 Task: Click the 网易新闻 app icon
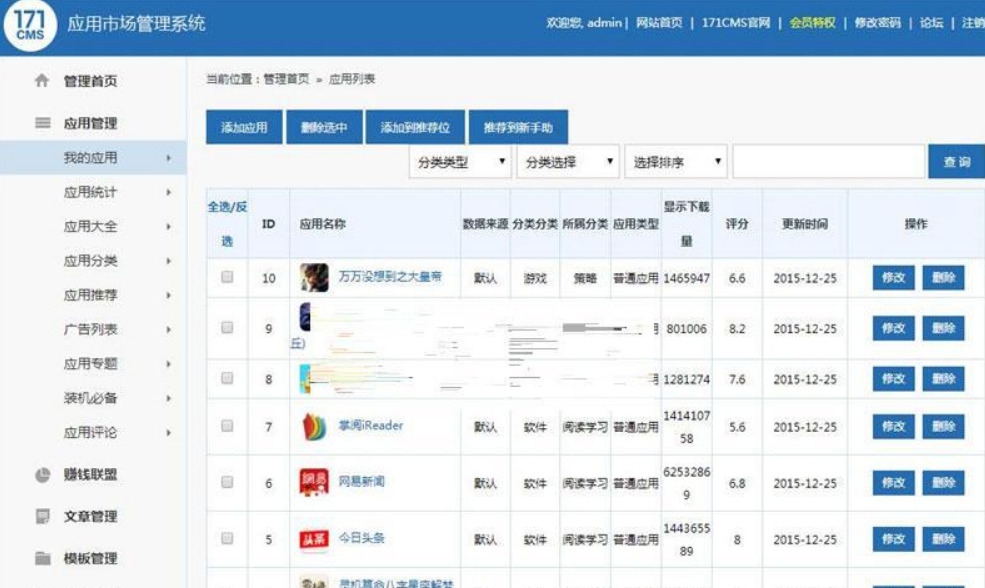[x=314, y=483]
